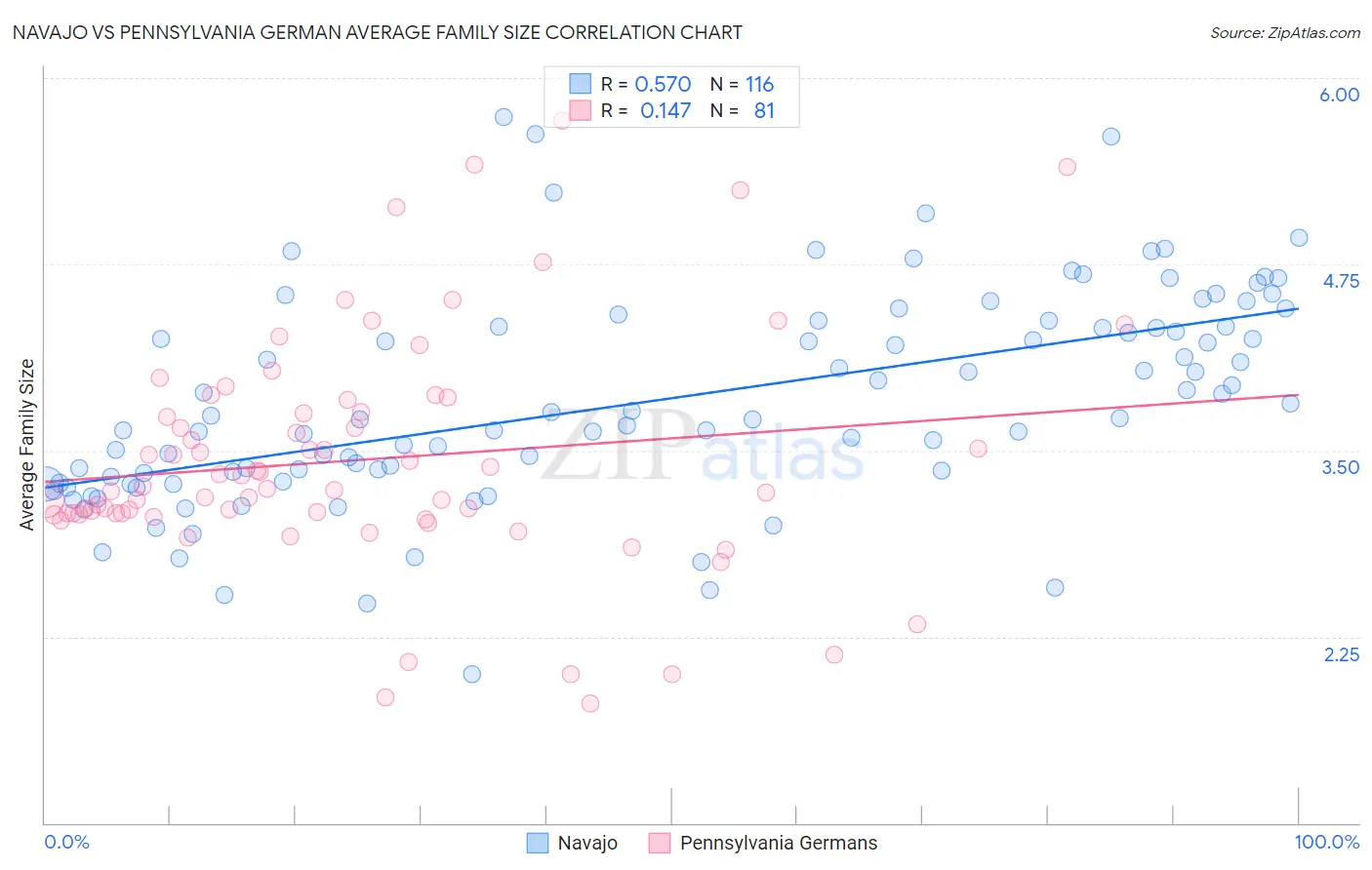Click the Average Family Size axis title
1372x870 pixels.
tap(27, 445)
